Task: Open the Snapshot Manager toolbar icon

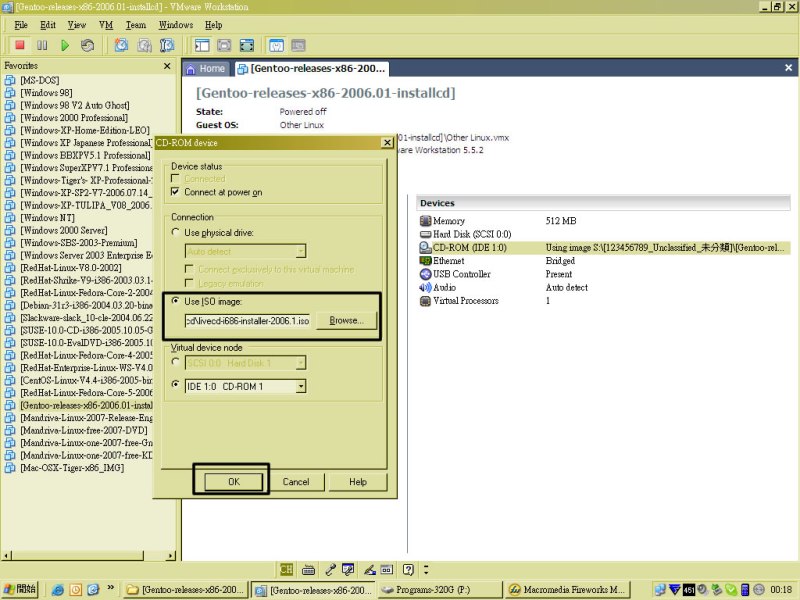Action: (167, 45)
